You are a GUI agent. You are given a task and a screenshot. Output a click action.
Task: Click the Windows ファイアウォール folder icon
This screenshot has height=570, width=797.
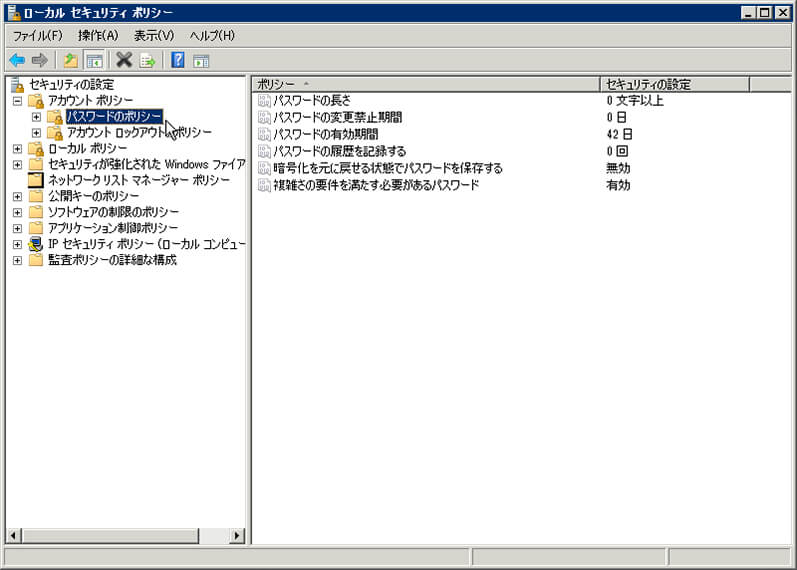click(36, 164)
